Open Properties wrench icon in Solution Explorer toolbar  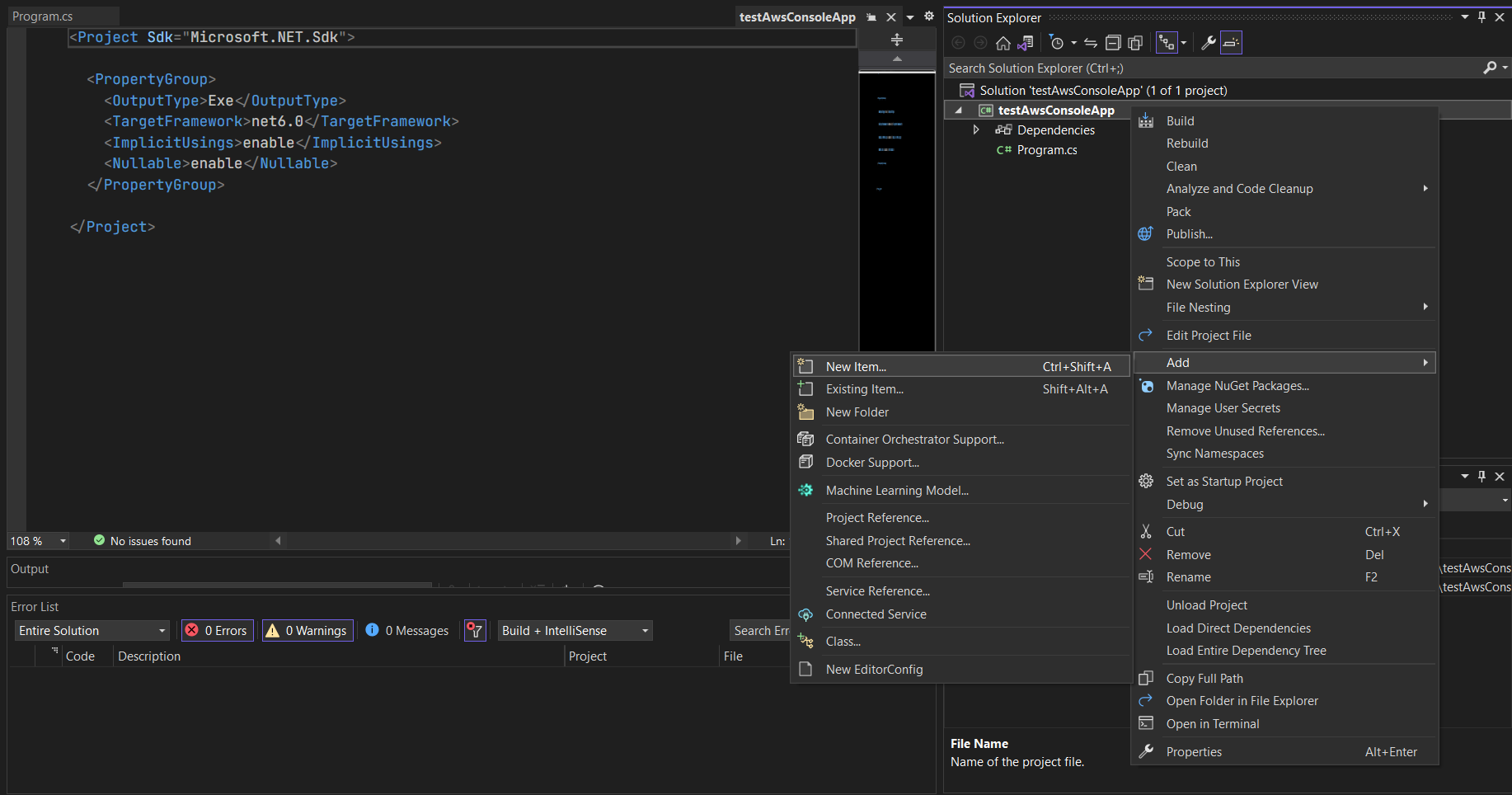[1209, 43]
